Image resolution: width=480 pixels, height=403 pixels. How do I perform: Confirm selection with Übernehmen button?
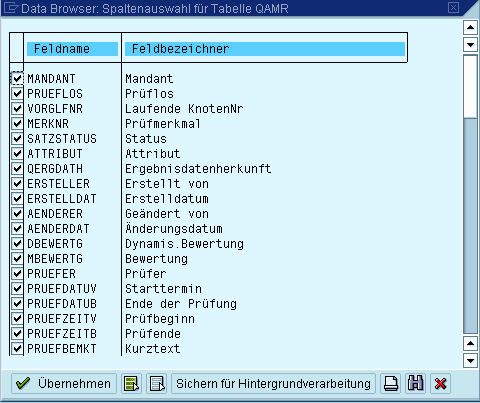64,383
